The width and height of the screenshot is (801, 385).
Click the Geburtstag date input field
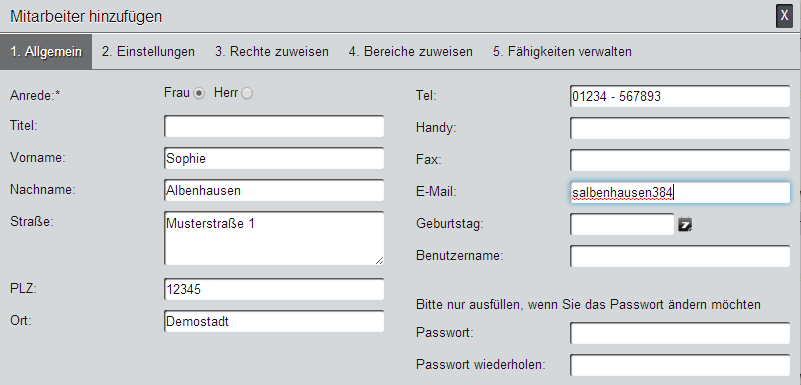[x=622, y=224]
